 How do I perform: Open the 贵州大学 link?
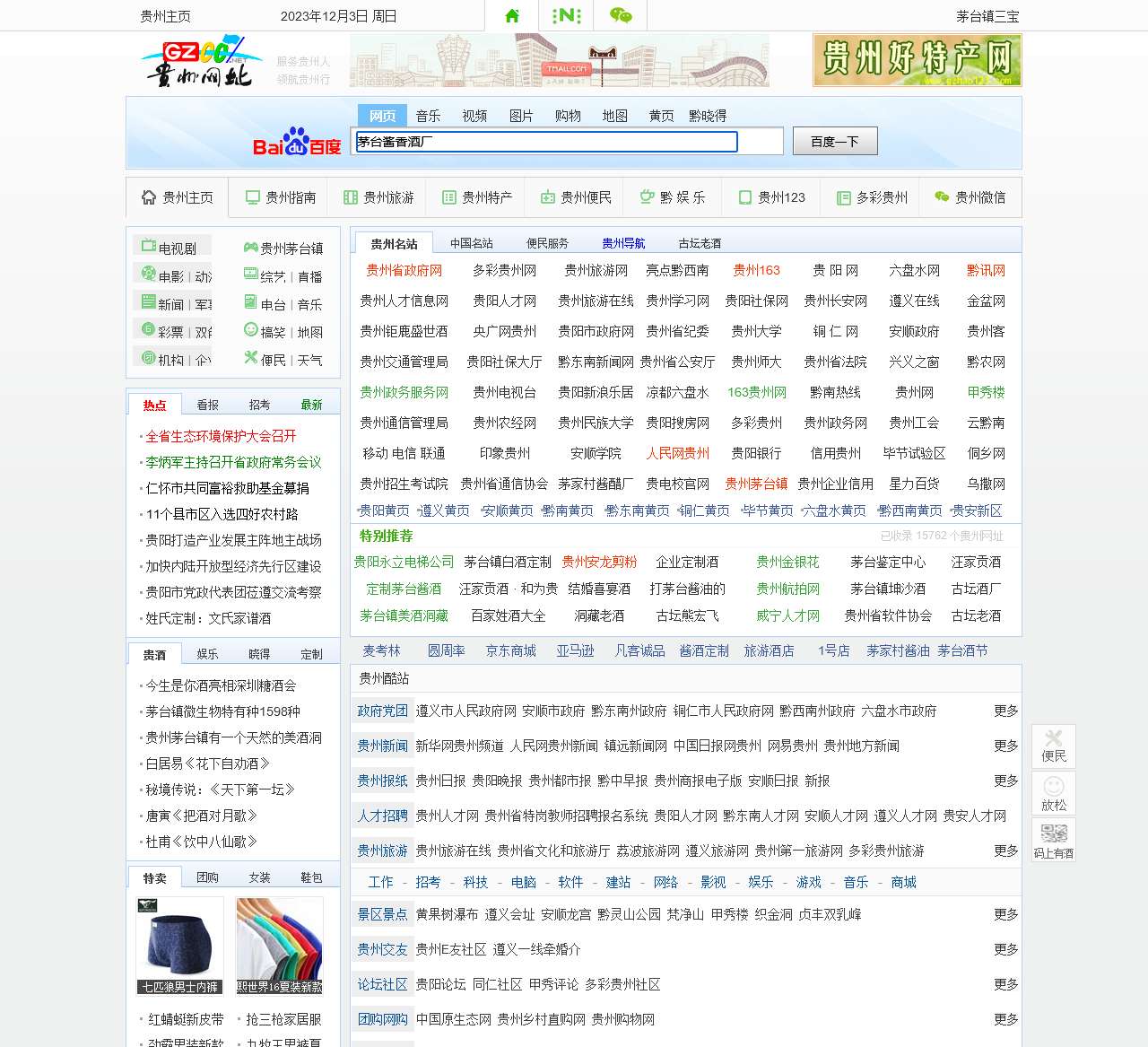[756, 331]
